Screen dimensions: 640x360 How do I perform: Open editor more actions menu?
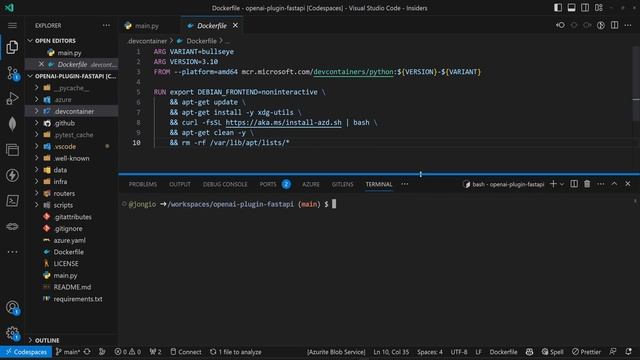628,25
